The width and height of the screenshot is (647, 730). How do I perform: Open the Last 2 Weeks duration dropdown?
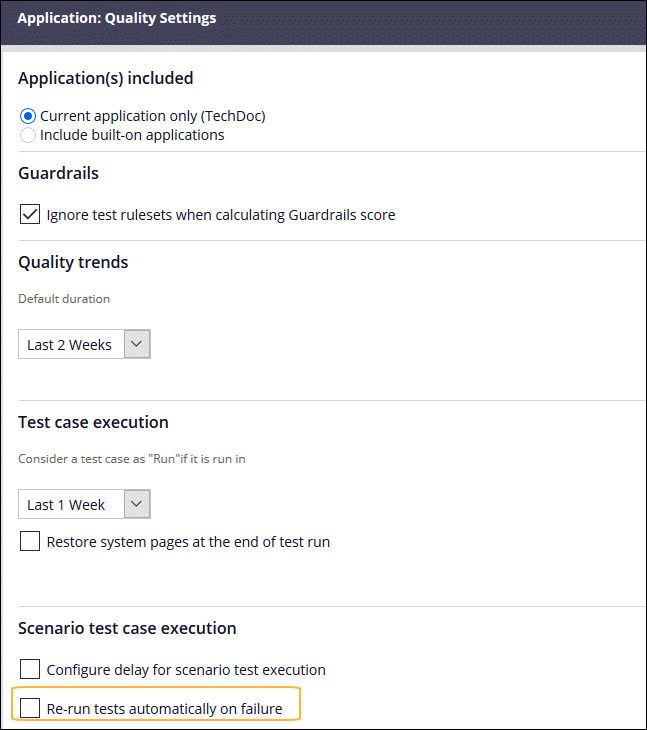pos(71,345)
